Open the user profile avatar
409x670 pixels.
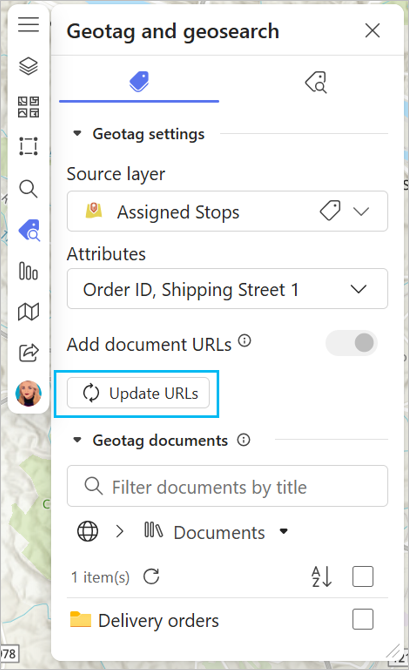pos(28,393)
